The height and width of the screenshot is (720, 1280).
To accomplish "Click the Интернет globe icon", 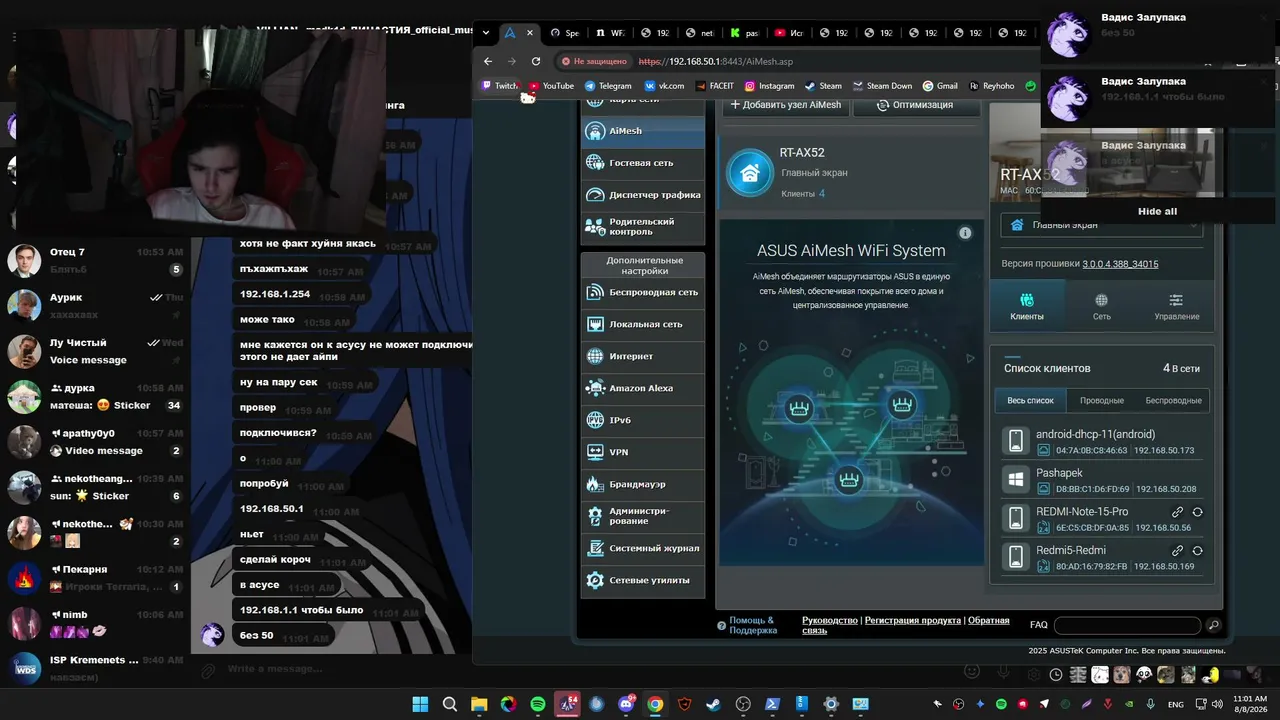I will (x=595, y=357).
